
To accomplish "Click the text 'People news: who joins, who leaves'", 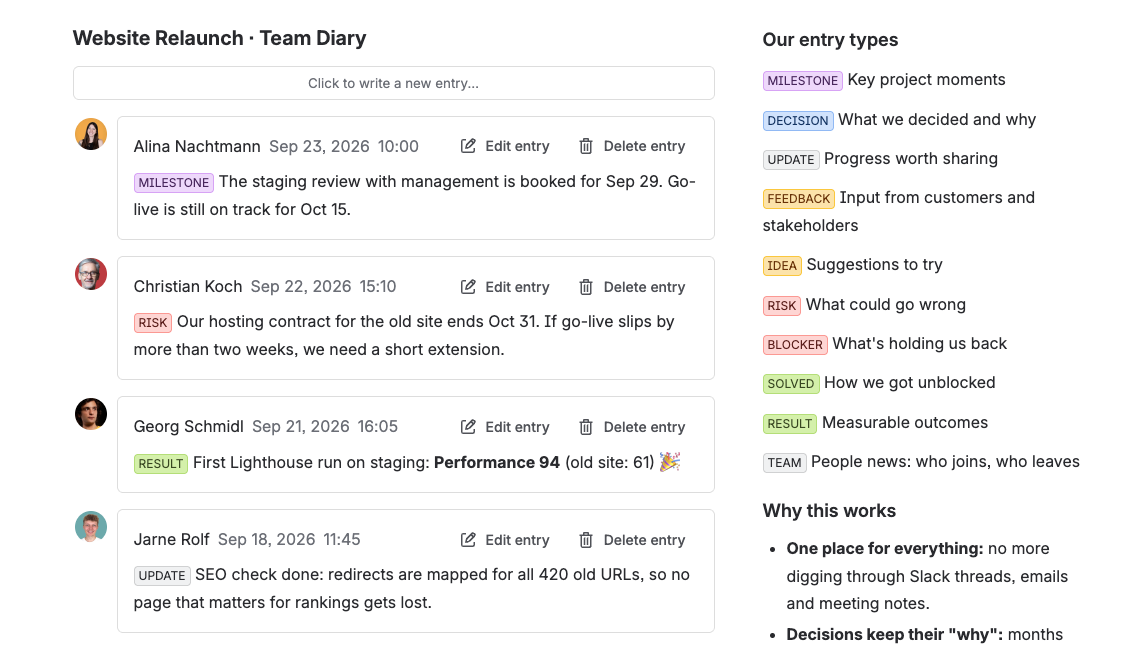I will click(946, 461).
